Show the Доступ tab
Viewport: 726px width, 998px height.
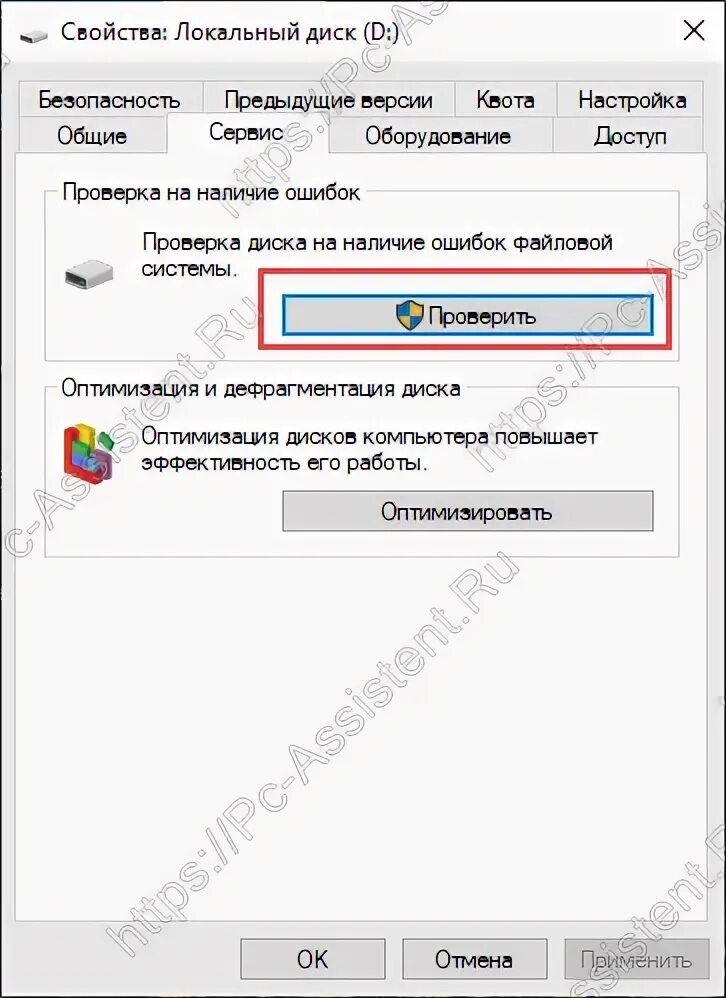[x=630, y=136]
